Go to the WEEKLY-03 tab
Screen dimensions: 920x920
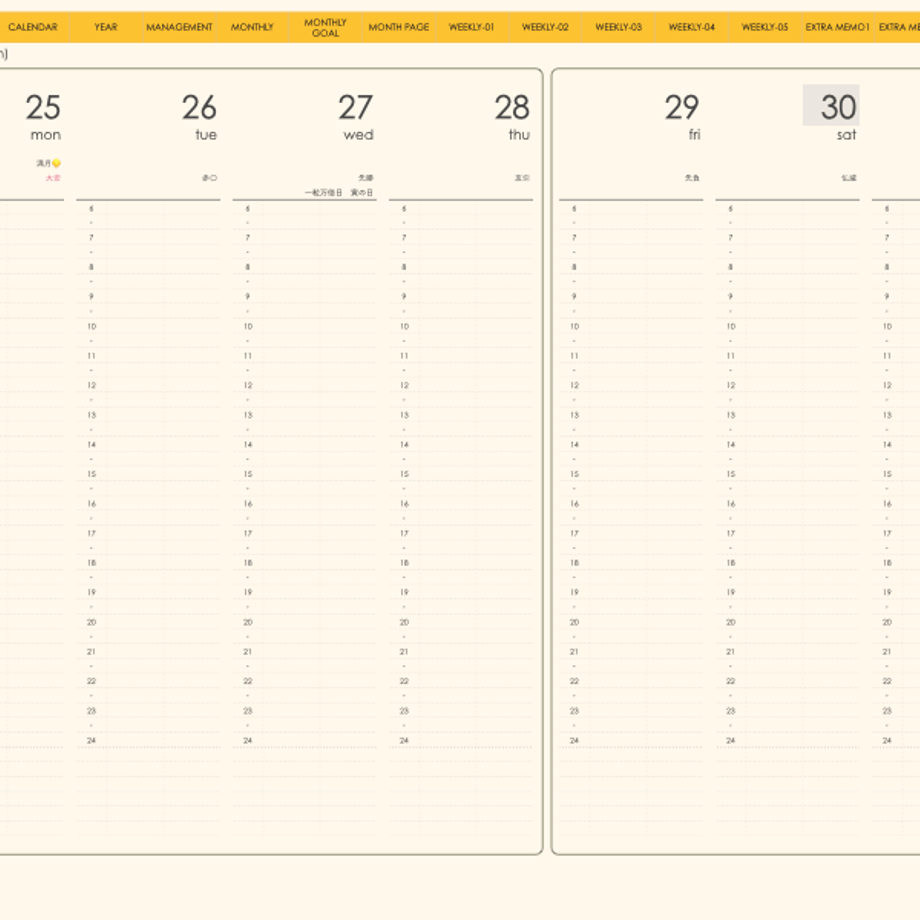coord(618,27)
